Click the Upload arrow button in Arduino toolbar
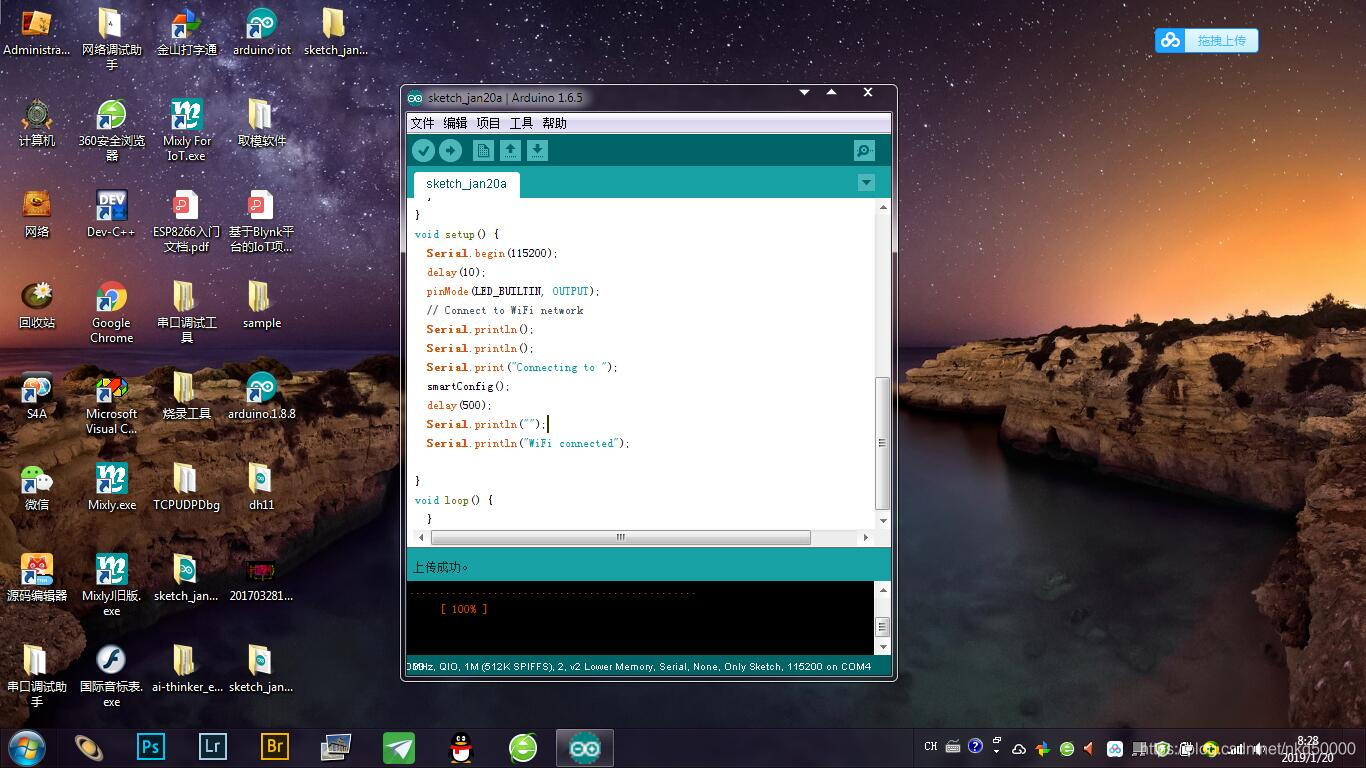The image size is (1366, 768). [450, 150]
